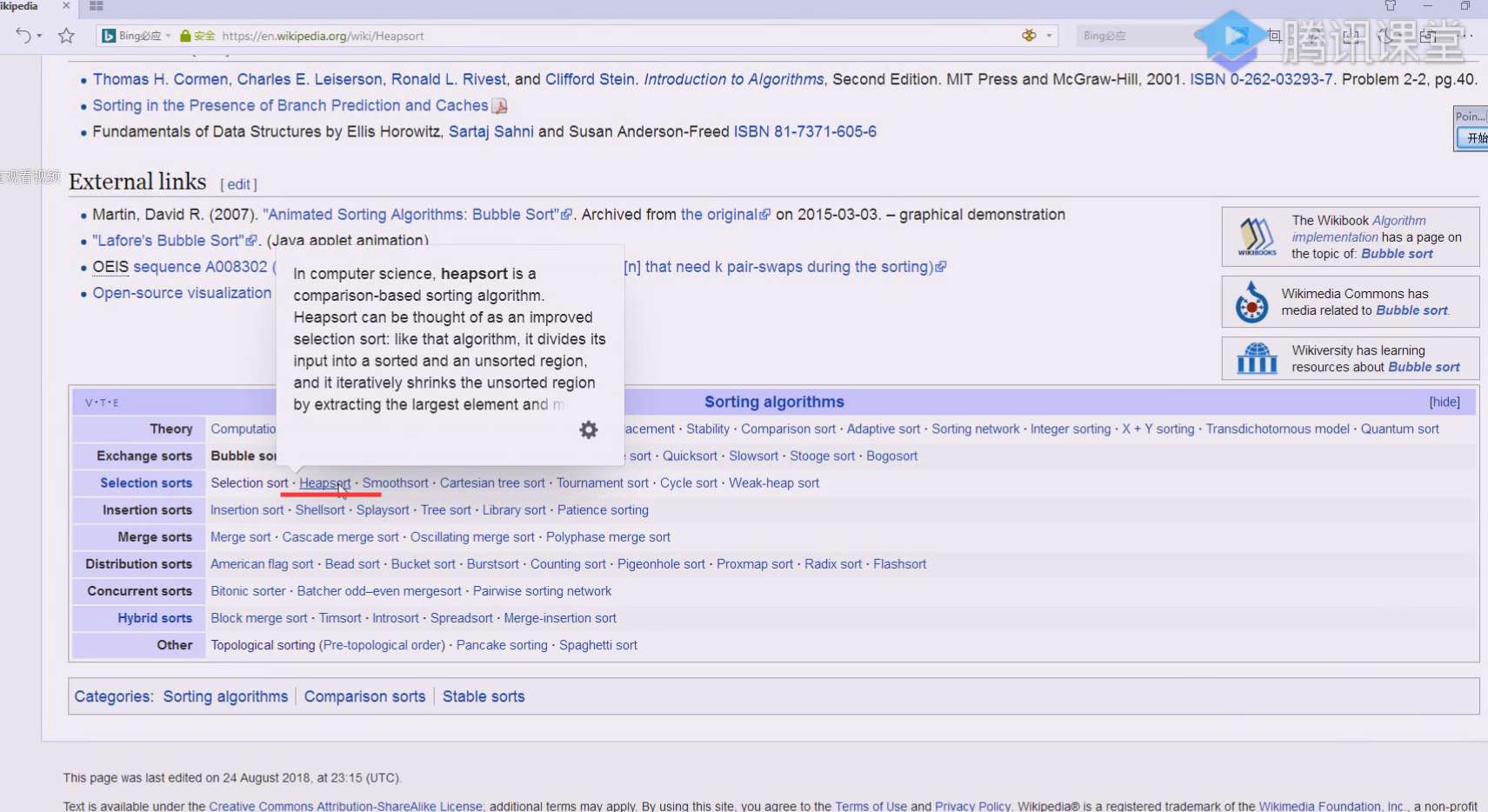Click the tab grid icon beside the tab
The width and height of the screenshot is (1488, 812).
click(97, 6)
